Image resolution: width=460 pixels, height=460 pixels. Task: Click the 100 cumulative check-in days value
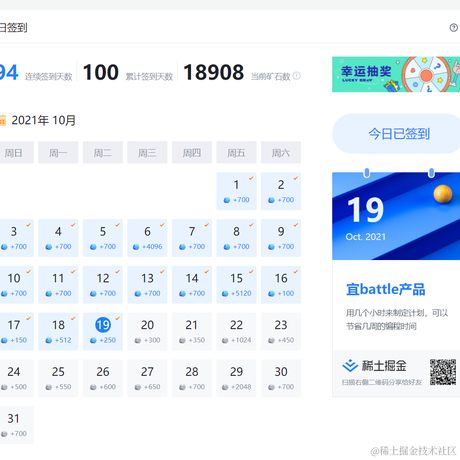pyautogui.click(x=101, y=72)
